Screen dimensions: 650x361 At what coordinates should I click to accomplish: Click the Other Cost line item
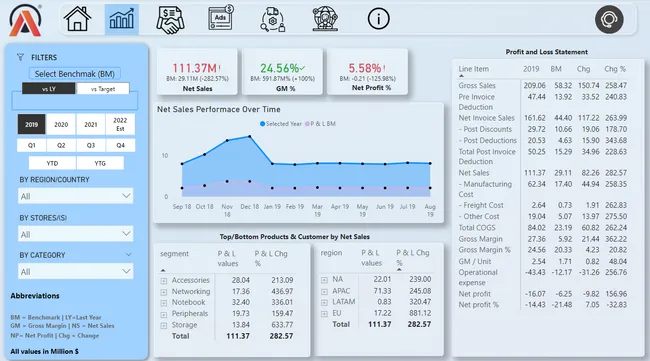point(479,216)
